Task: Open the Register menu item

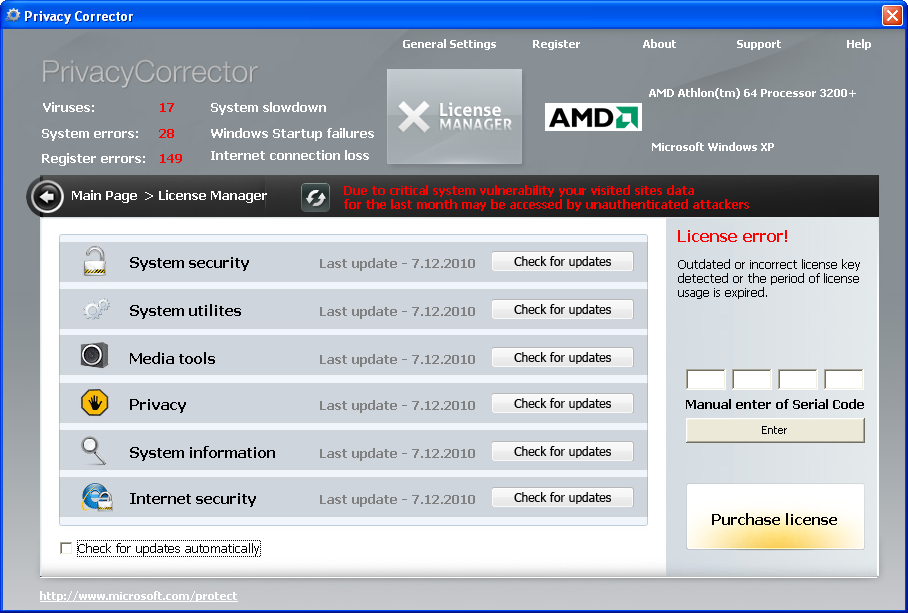Action: 556,44
